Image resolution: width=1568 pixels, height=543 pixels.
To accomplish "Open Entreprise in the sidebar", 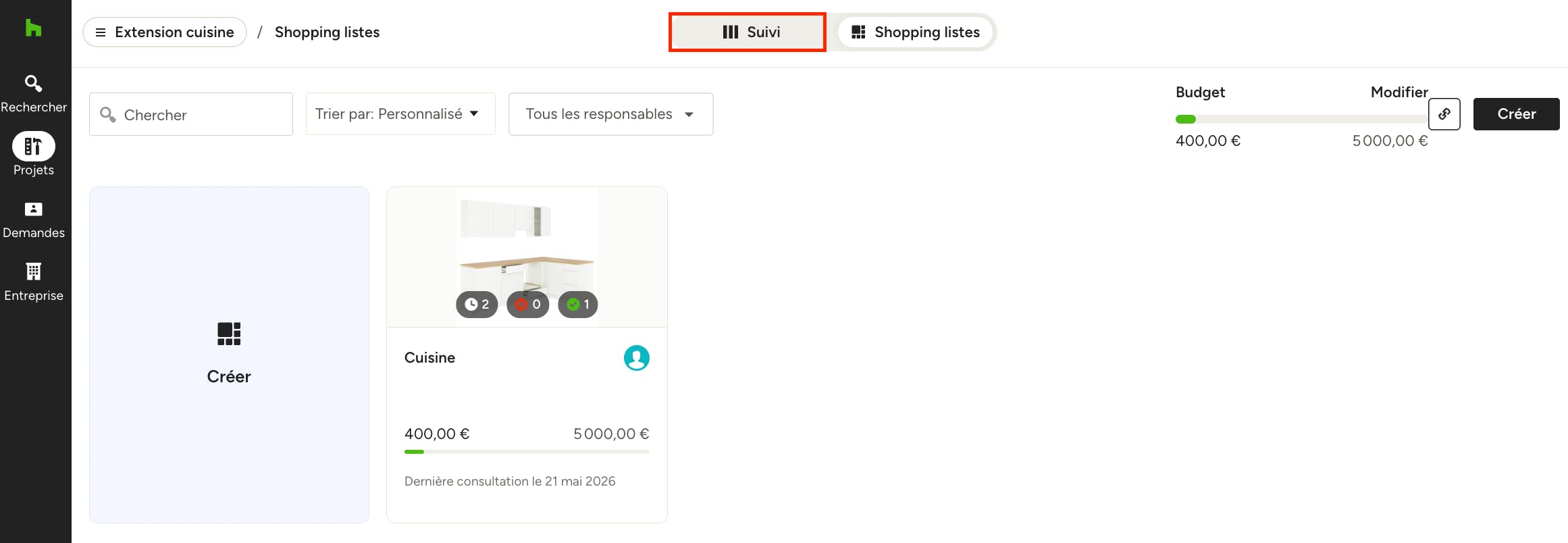I will pos(34,282).
